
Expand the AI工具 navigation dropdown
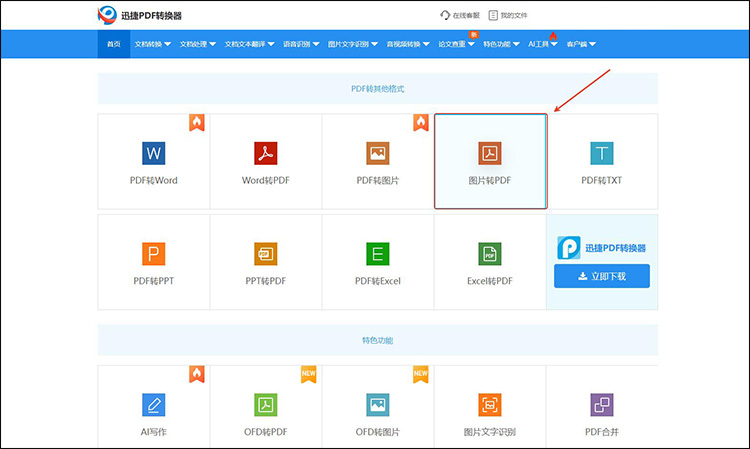click(543, 44)
